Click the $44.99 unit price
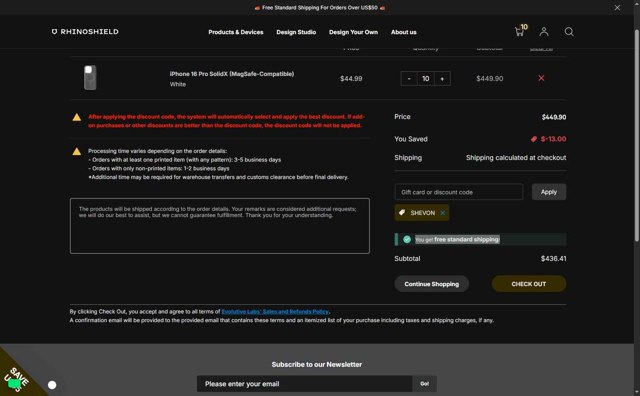The width and height of the screenshot is (640, 396). pyautogui.click(x=351, y=78)
